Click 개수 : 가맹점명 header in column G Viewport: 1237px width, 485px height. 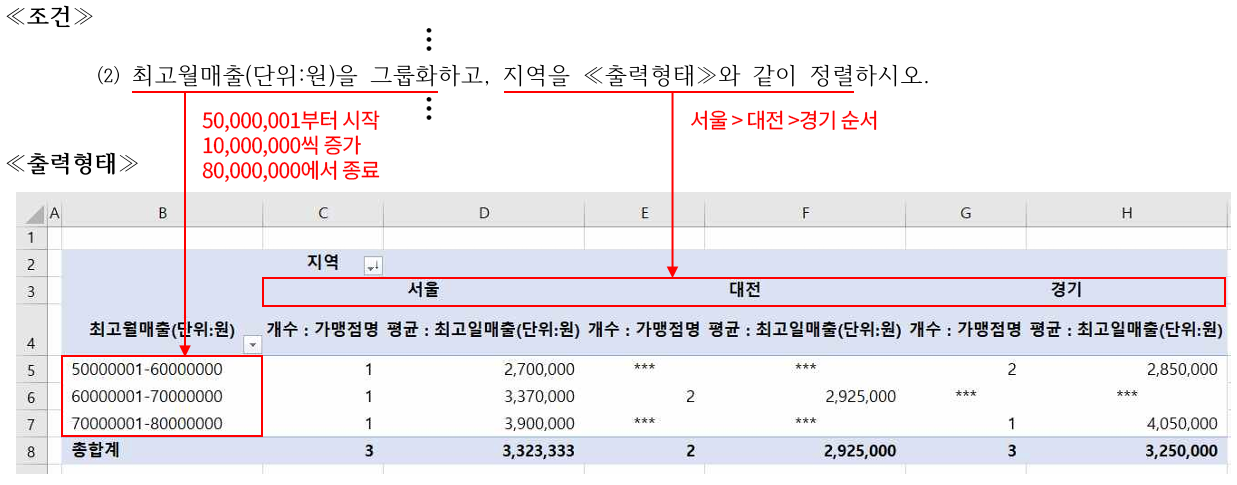[x=965, y=328]
